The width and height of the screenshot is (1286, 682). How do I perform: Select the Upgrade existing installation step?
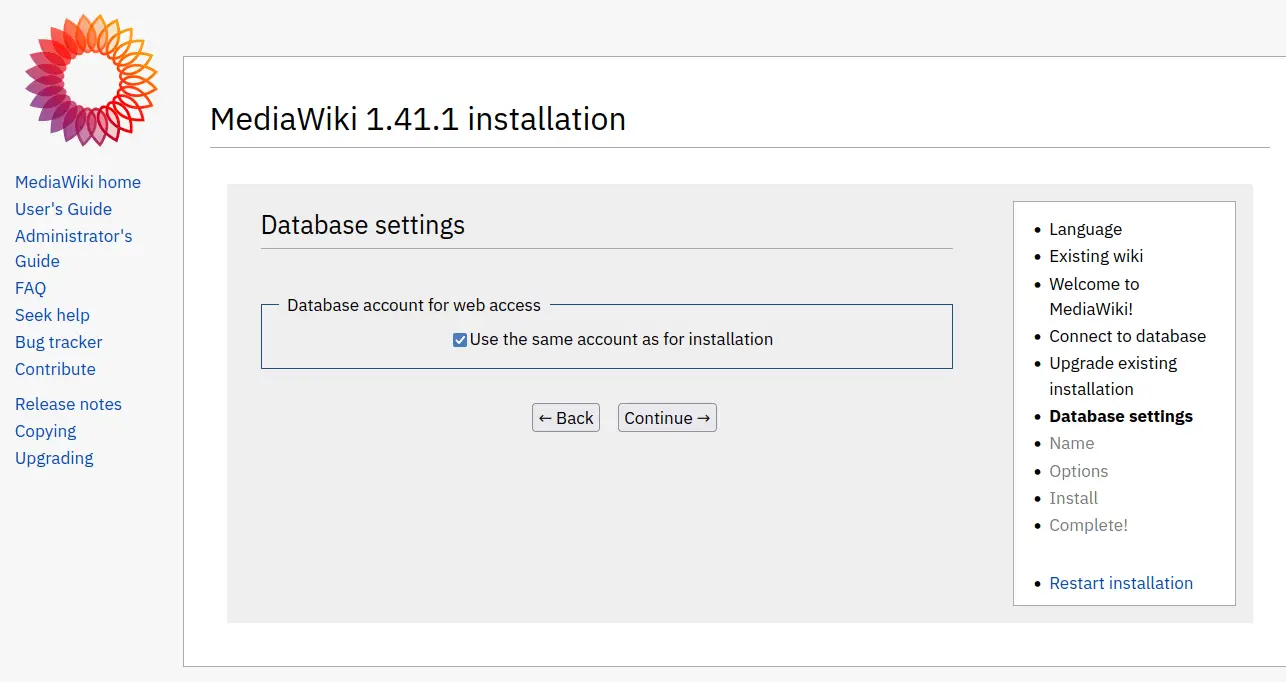pos(1113,376)
